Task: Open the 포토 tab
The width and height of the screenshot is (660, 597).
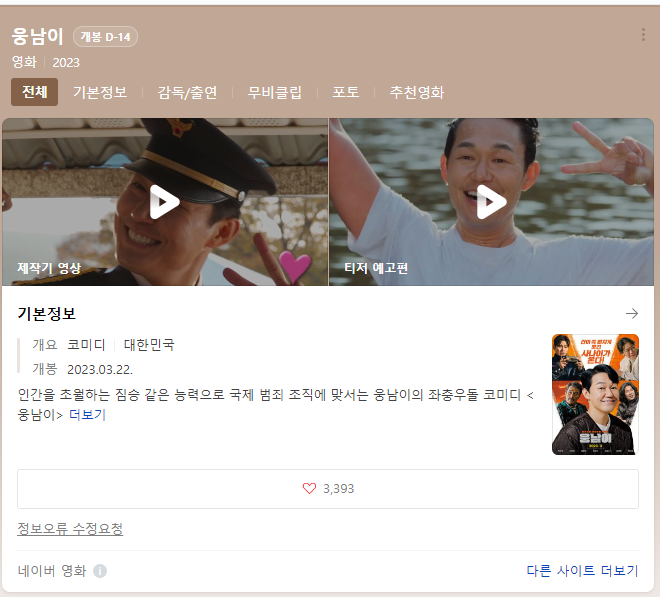Action: pyautogui.click(x=346, y=92)
